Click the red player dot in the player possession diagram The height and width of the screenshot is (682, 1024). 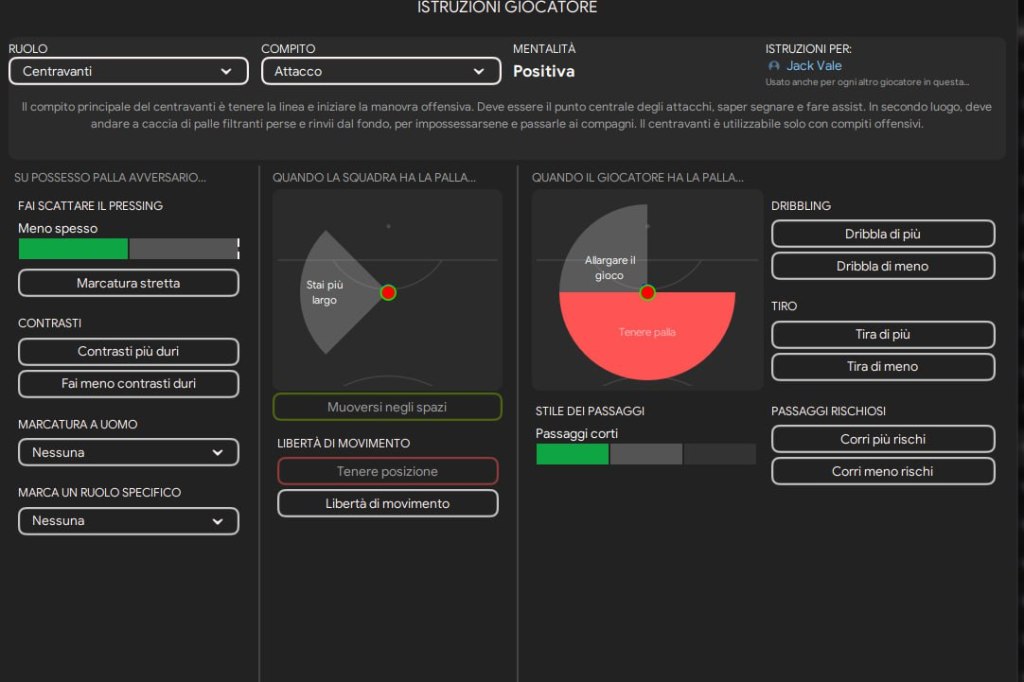coord(647,292)
